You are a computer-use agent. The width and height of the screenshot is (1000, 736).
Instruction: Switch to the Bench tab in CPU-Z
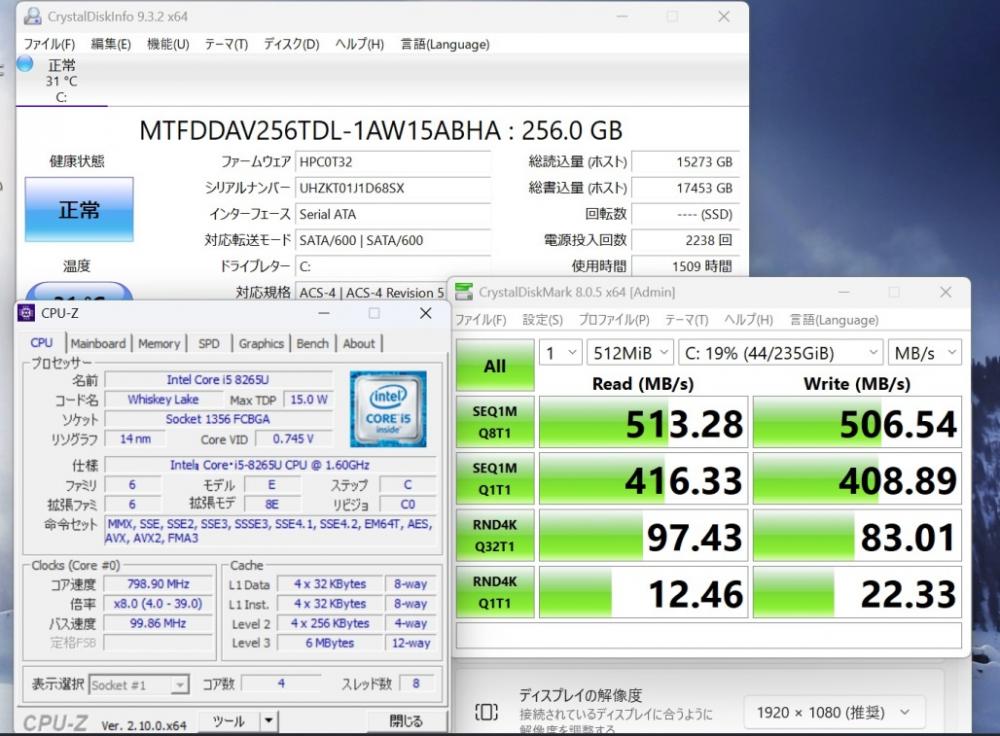click(x=312, y=344)
